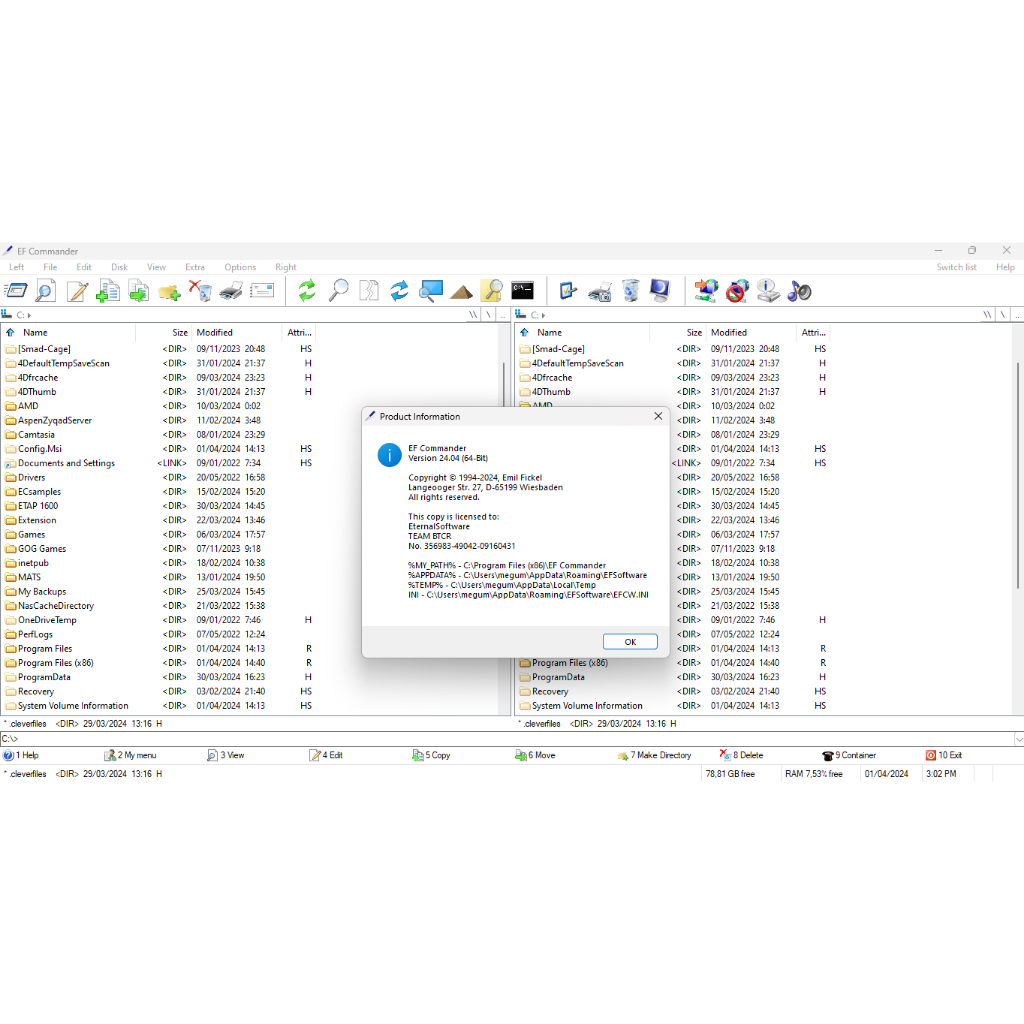This screenshot has width=1024, height=1024.
Task: Click the 8 Delete function key button
Action: pos(741,755)
